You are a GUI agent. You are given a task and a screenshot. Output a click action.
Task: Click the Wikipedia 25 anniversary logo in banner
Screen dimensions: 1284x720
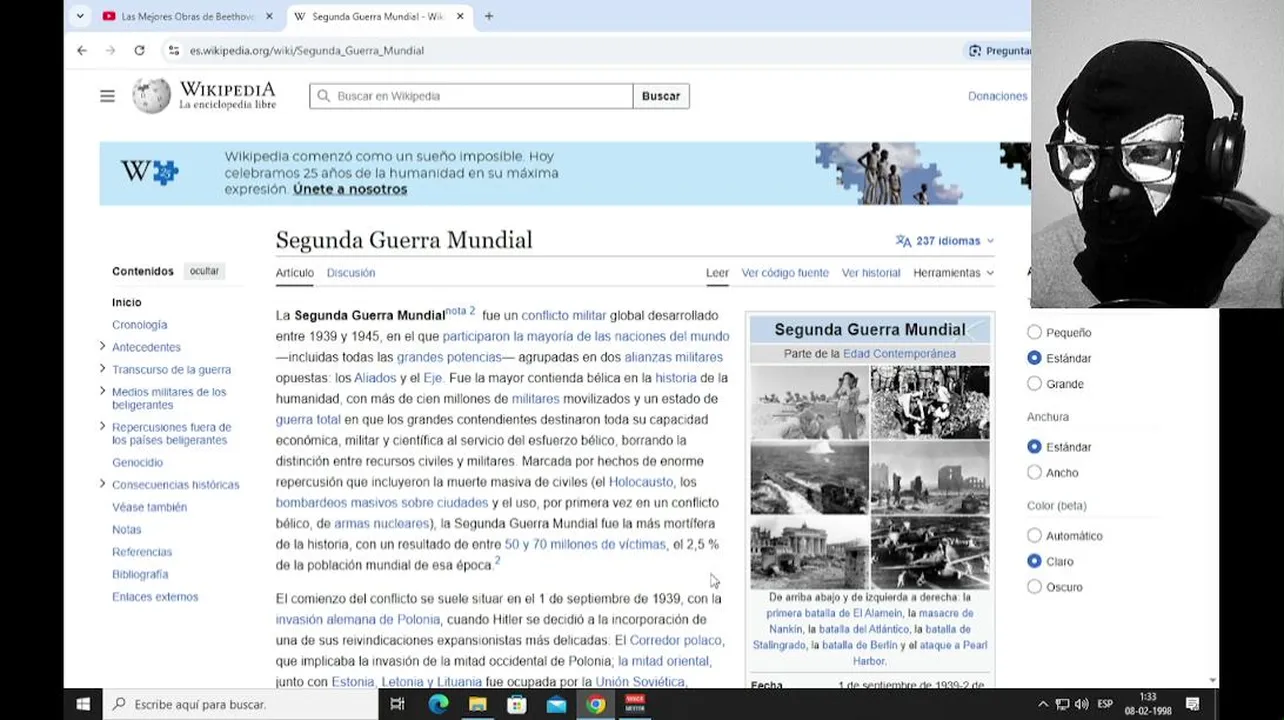click(149, 172)
